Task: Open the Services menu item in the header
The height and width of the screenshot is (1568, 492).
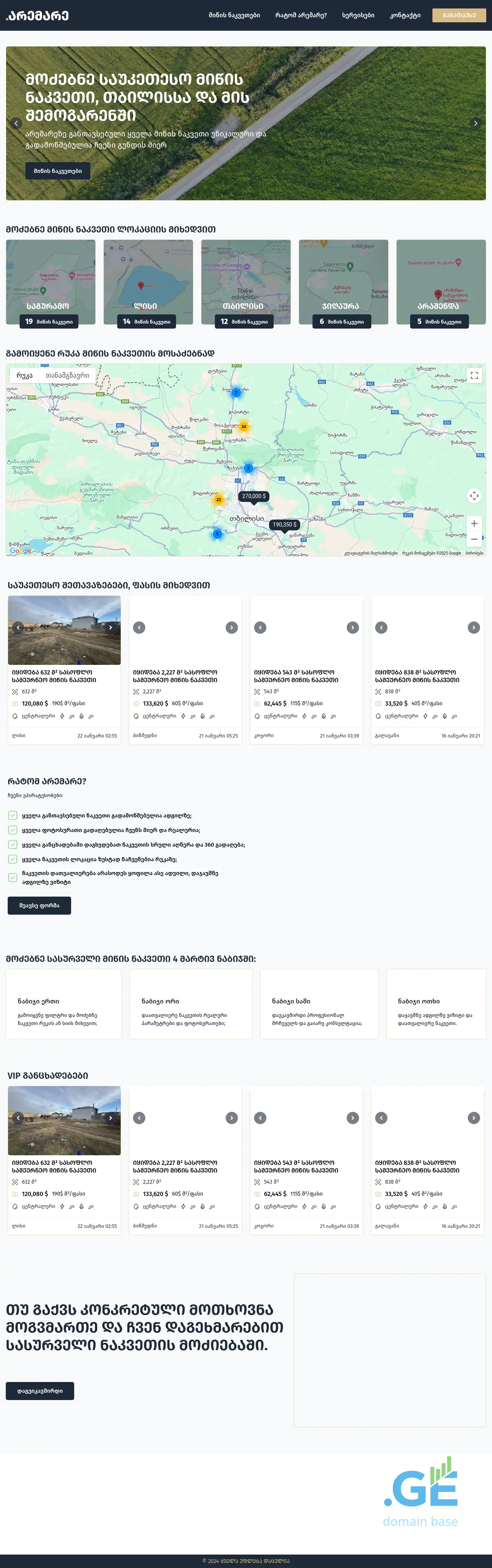Action: [x=358, y=15]
